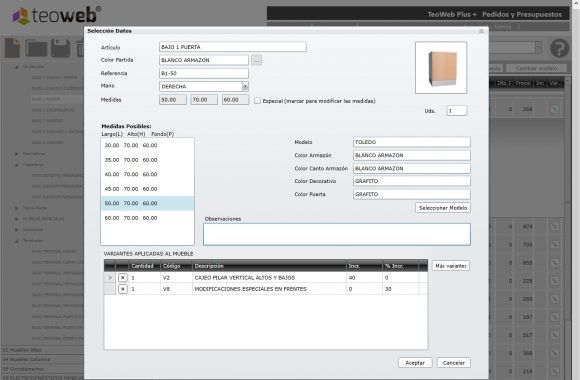Viewport: 580px width, 380px height.
Task: Click the teoweb logo
Action: click(56, 15)
